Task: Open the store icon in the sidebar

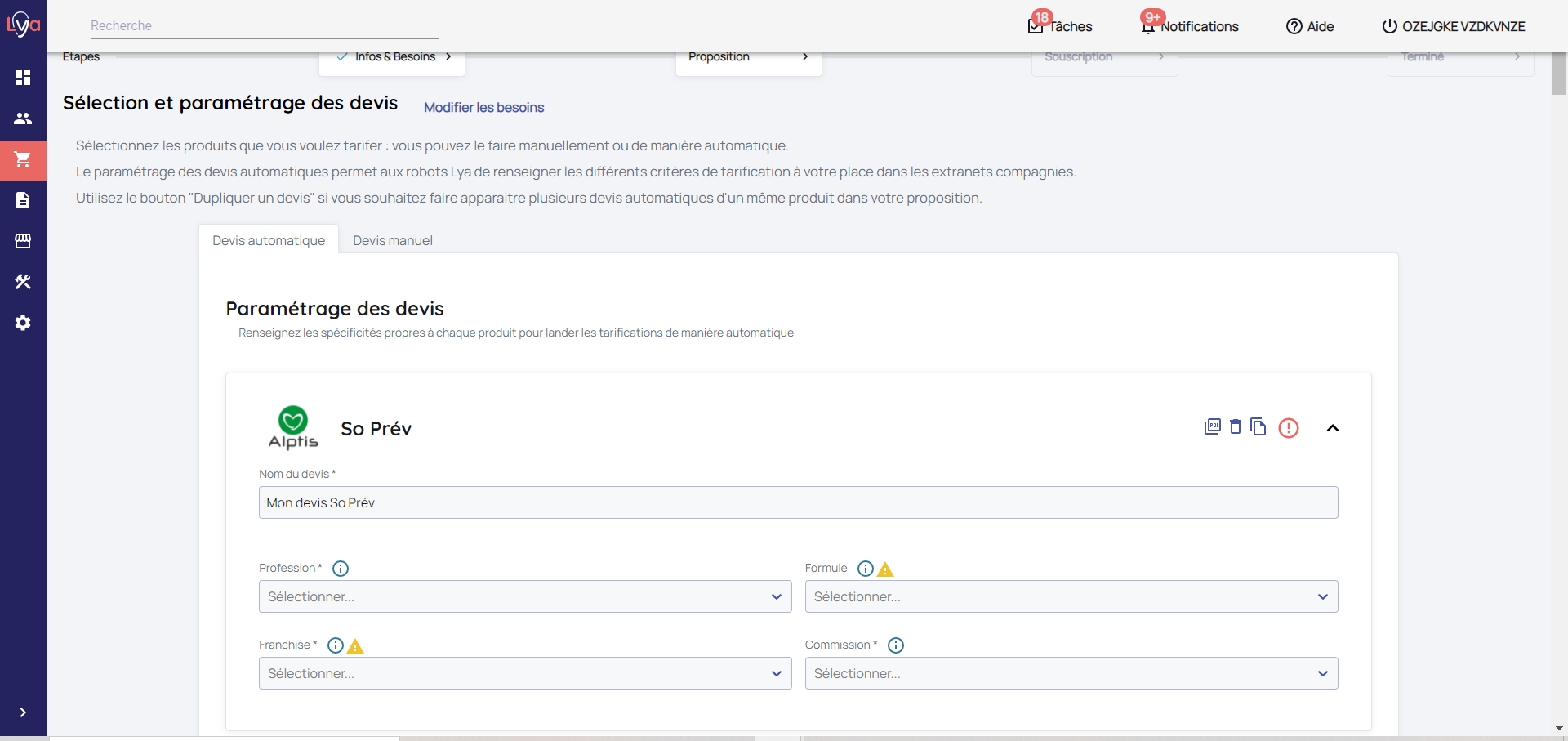Action: click(x=23, y=241)
